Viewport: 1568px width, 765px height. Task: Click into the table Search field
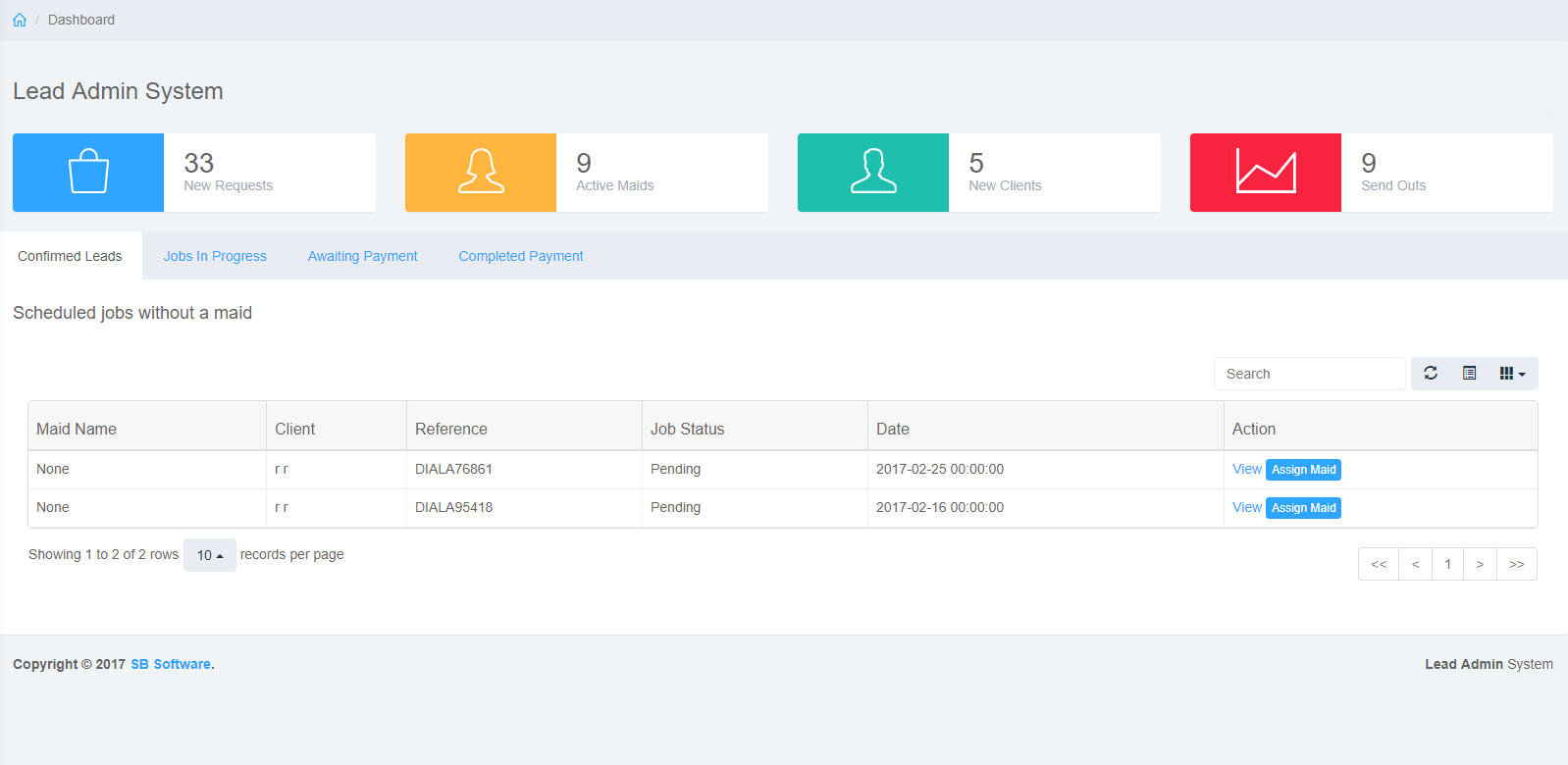[x=1309, y=374]
